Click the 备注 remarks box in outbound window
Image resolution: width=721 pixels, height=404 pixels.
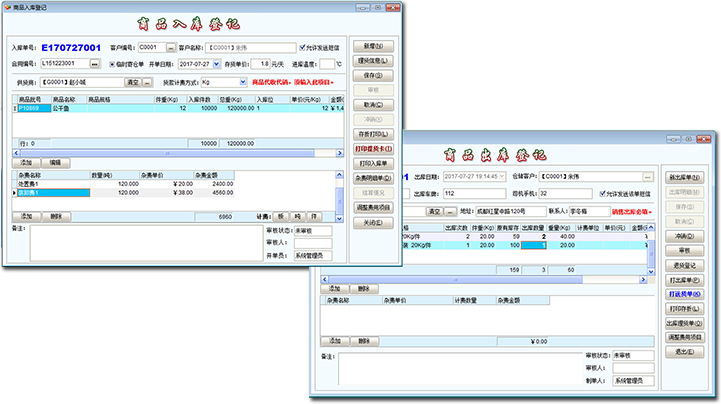click(460, 369)
